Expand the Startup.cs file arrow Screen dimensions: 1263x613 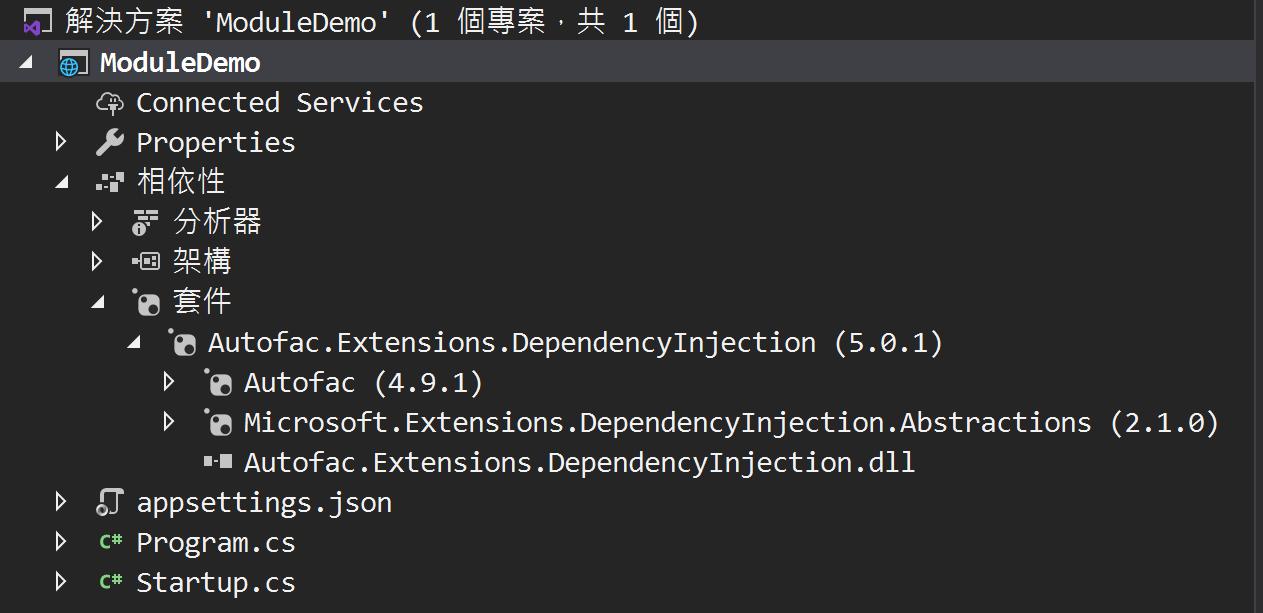[x=61, y=582]
